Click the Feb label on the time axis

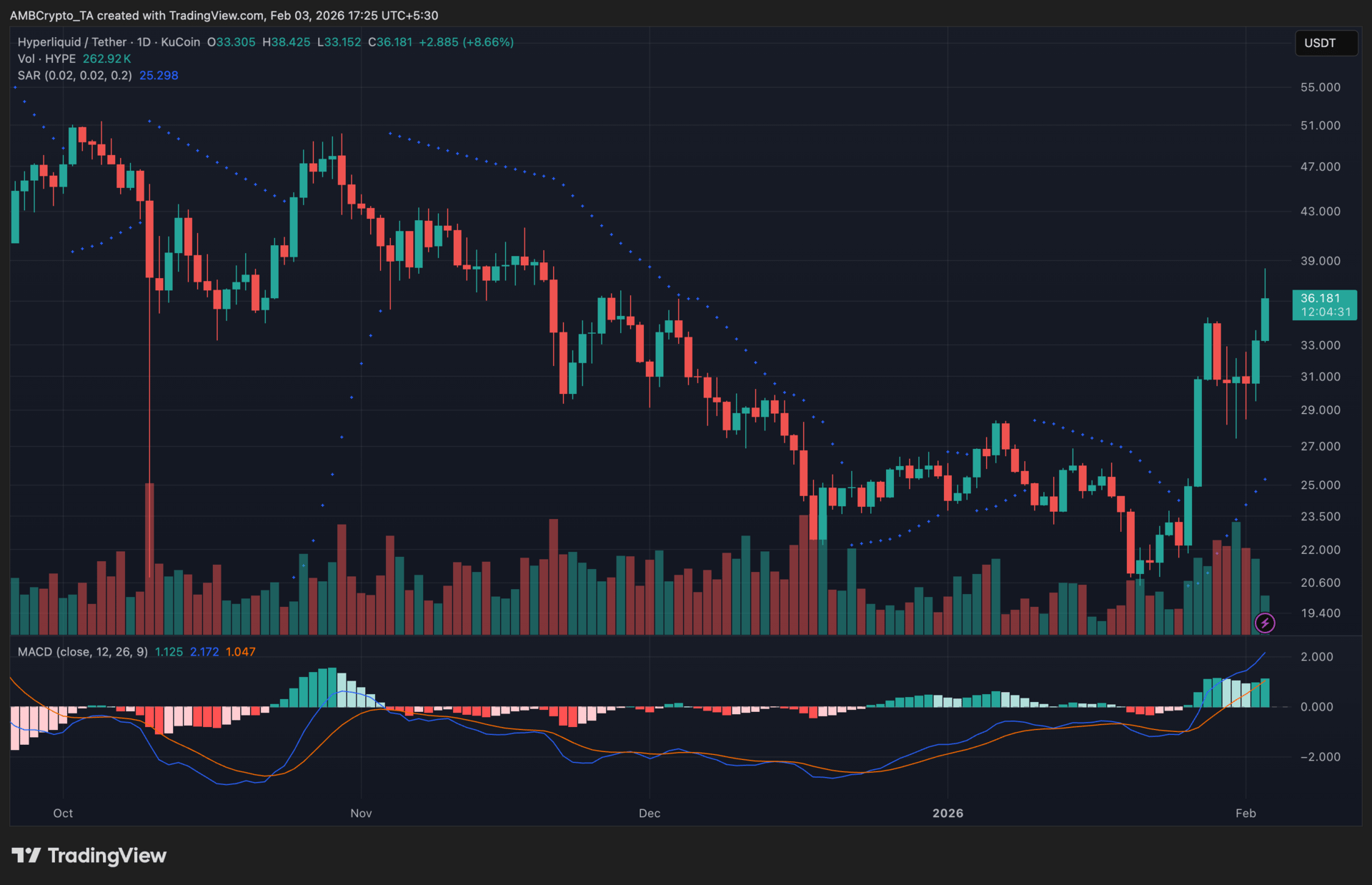point(1246,813)
